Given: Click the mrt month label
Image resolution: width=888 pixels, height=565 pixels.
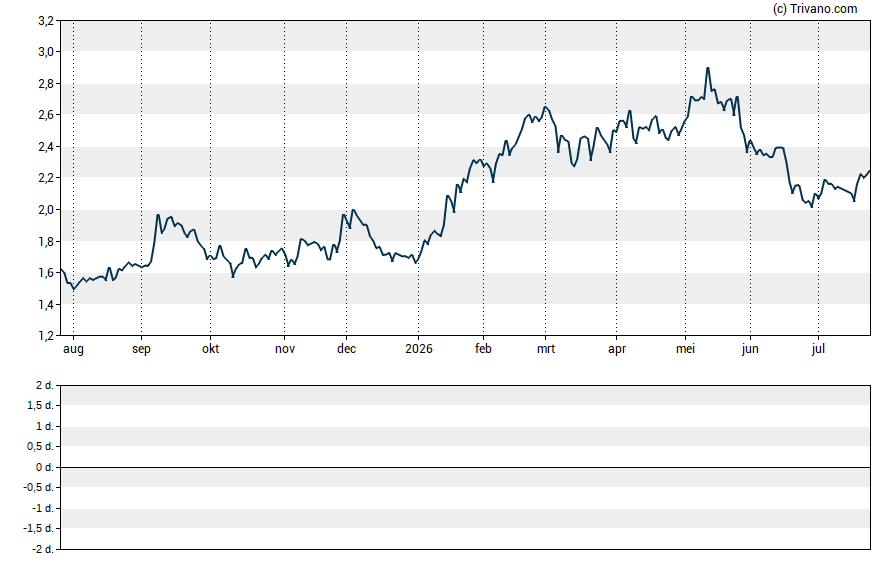Looking at the screenshot, I should pos(546,349).
